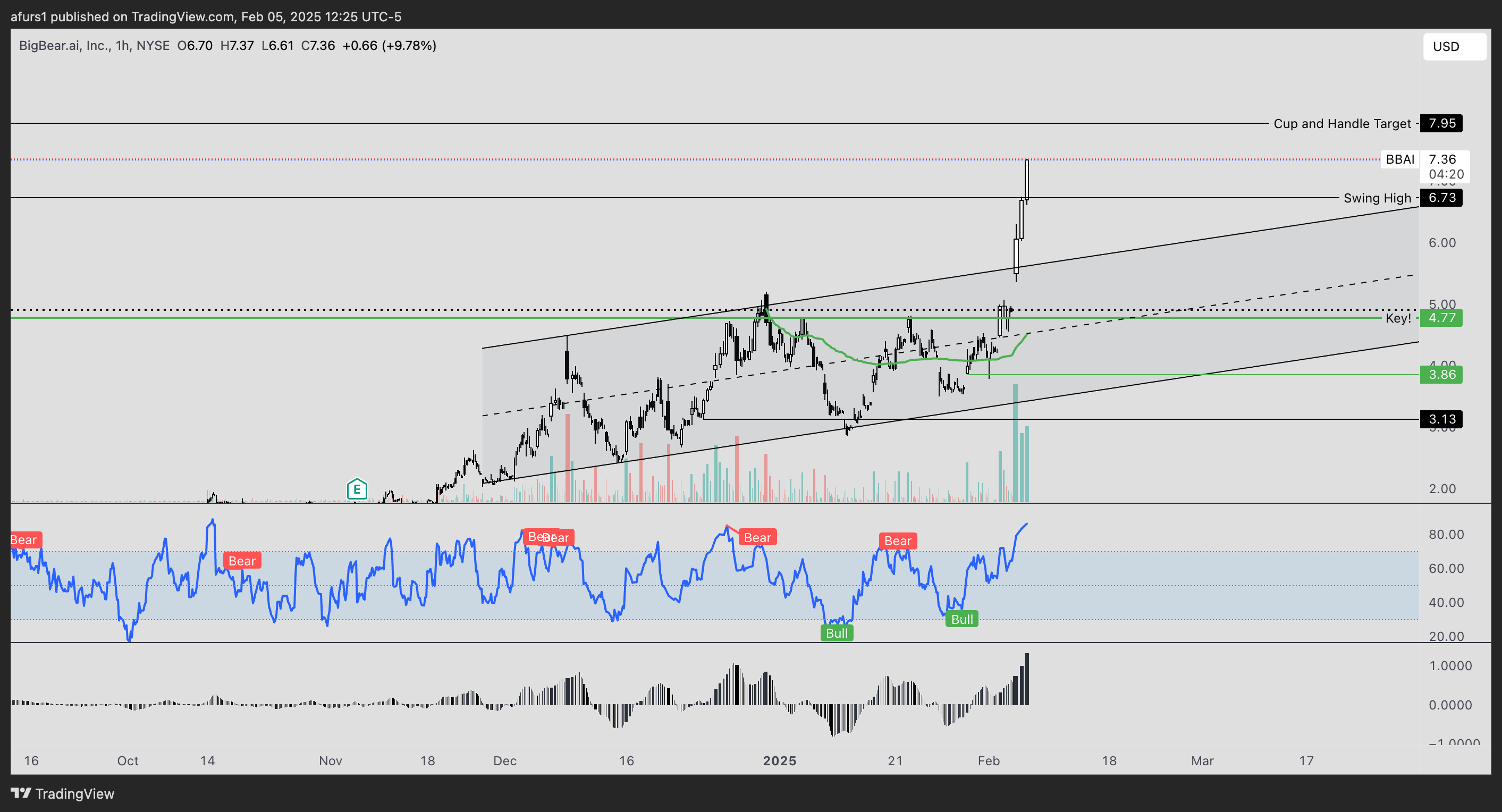Click the earnings 'E' marker icon

(357, 489)
